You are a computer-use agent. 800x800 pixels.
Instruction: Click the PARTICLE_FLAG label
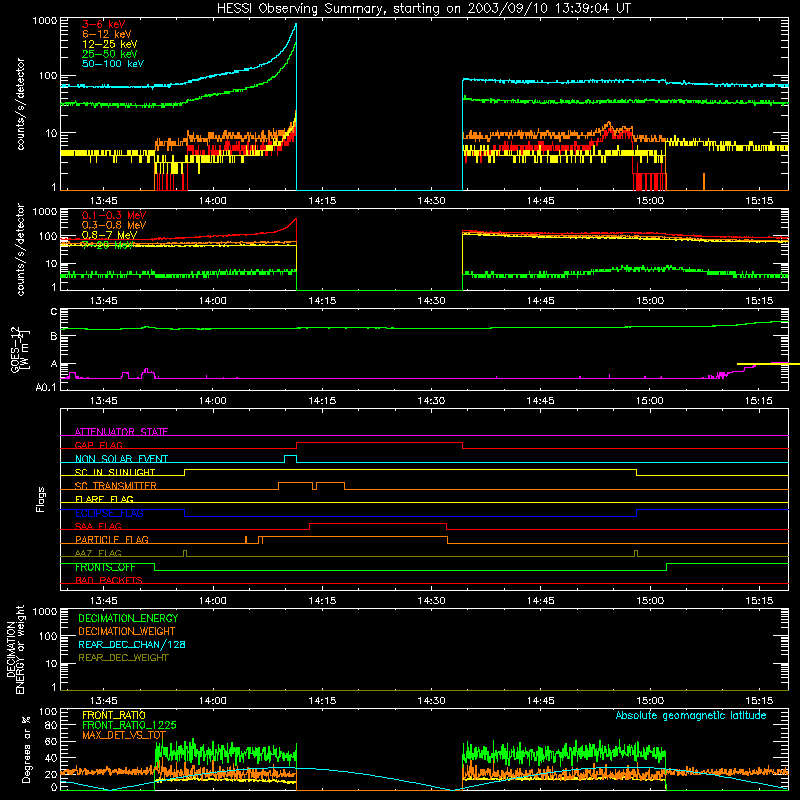112,540
